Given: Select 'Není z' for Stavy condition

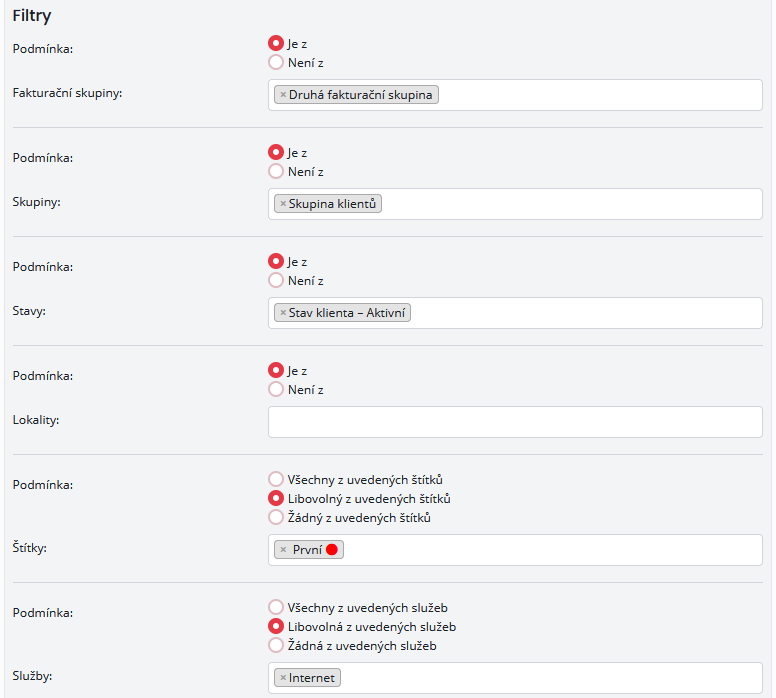Looking at the screenshot, I should [276, 281].
